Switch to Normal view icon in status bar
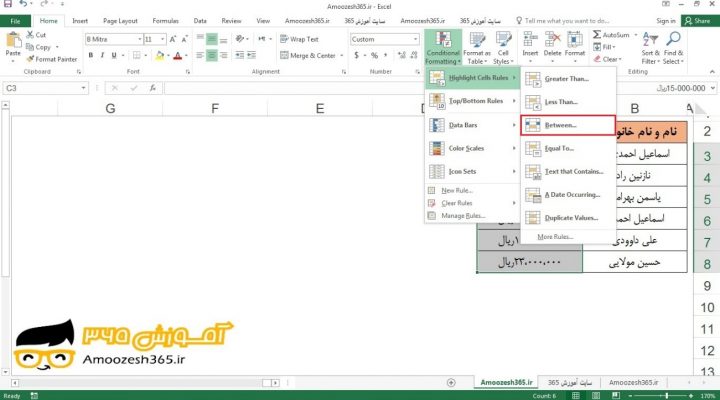720x400 pixels. pos(575,395)
